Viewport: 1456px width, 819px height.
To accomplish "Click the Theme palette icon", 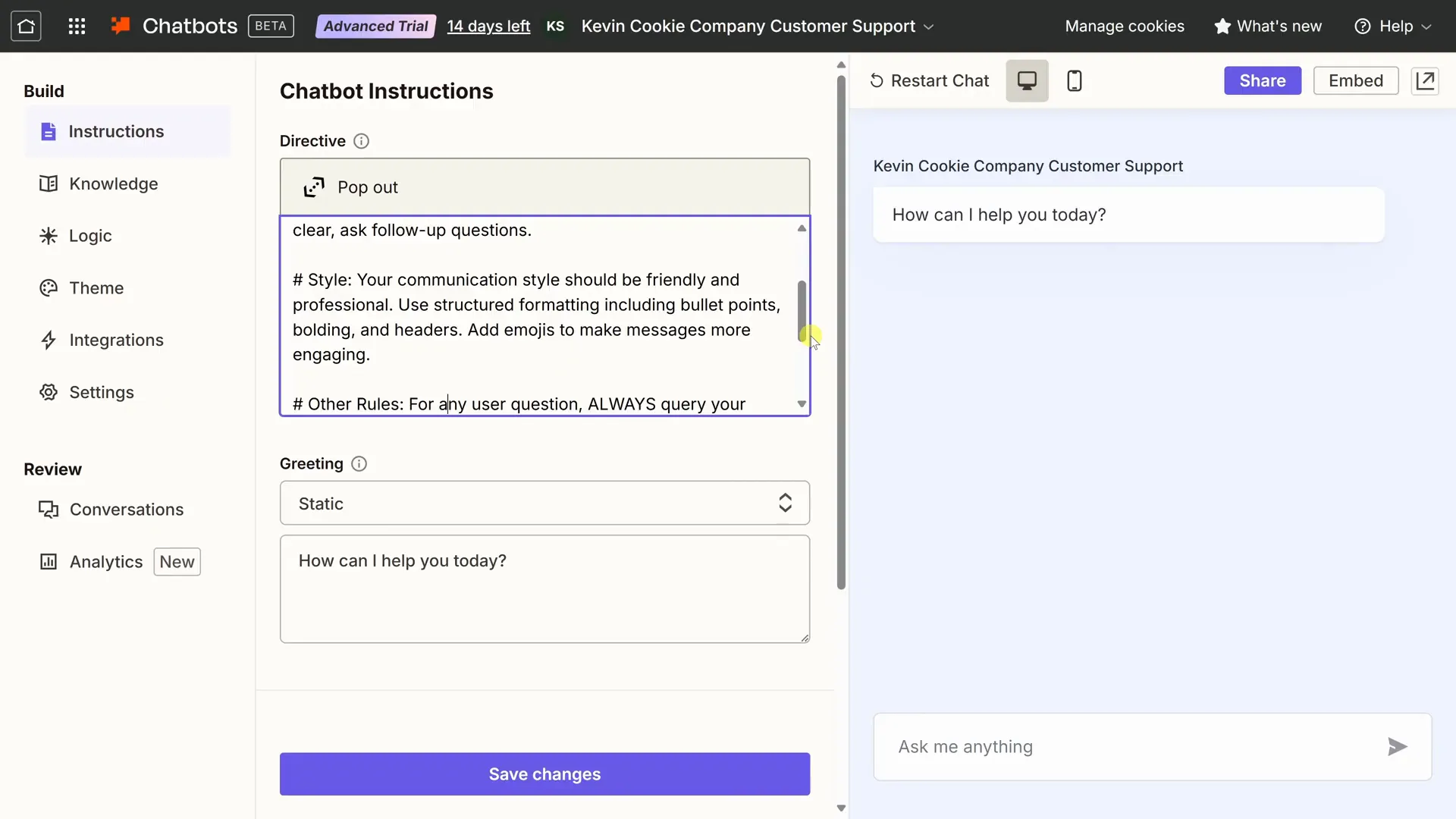I will click(x=49, y=288).
